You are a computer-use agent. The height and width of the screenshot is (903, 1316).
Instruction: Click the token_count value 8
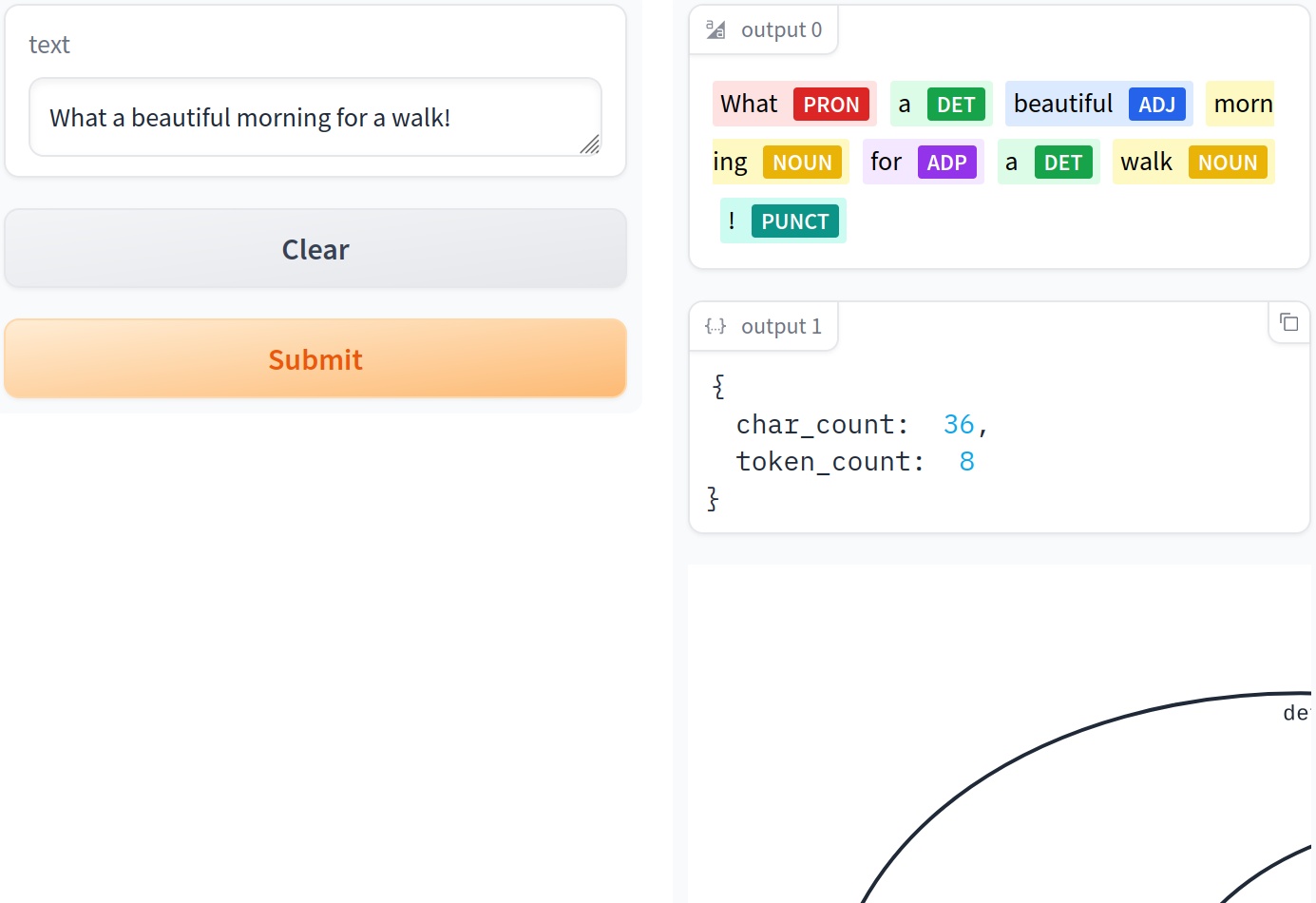click(966, 461)
